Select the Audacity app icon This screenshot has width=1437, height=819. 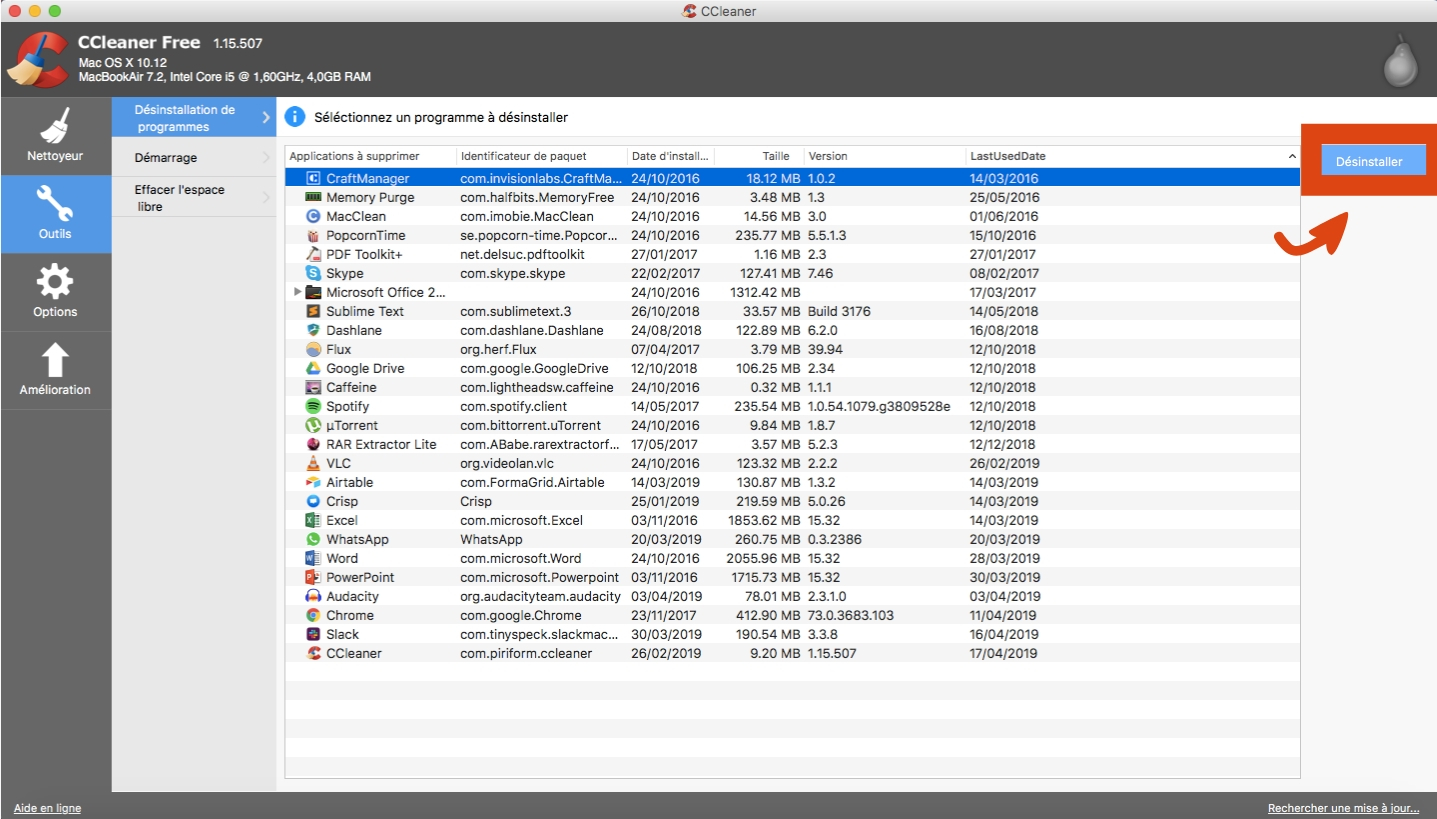pyautogui.click(x=312, y=596)
